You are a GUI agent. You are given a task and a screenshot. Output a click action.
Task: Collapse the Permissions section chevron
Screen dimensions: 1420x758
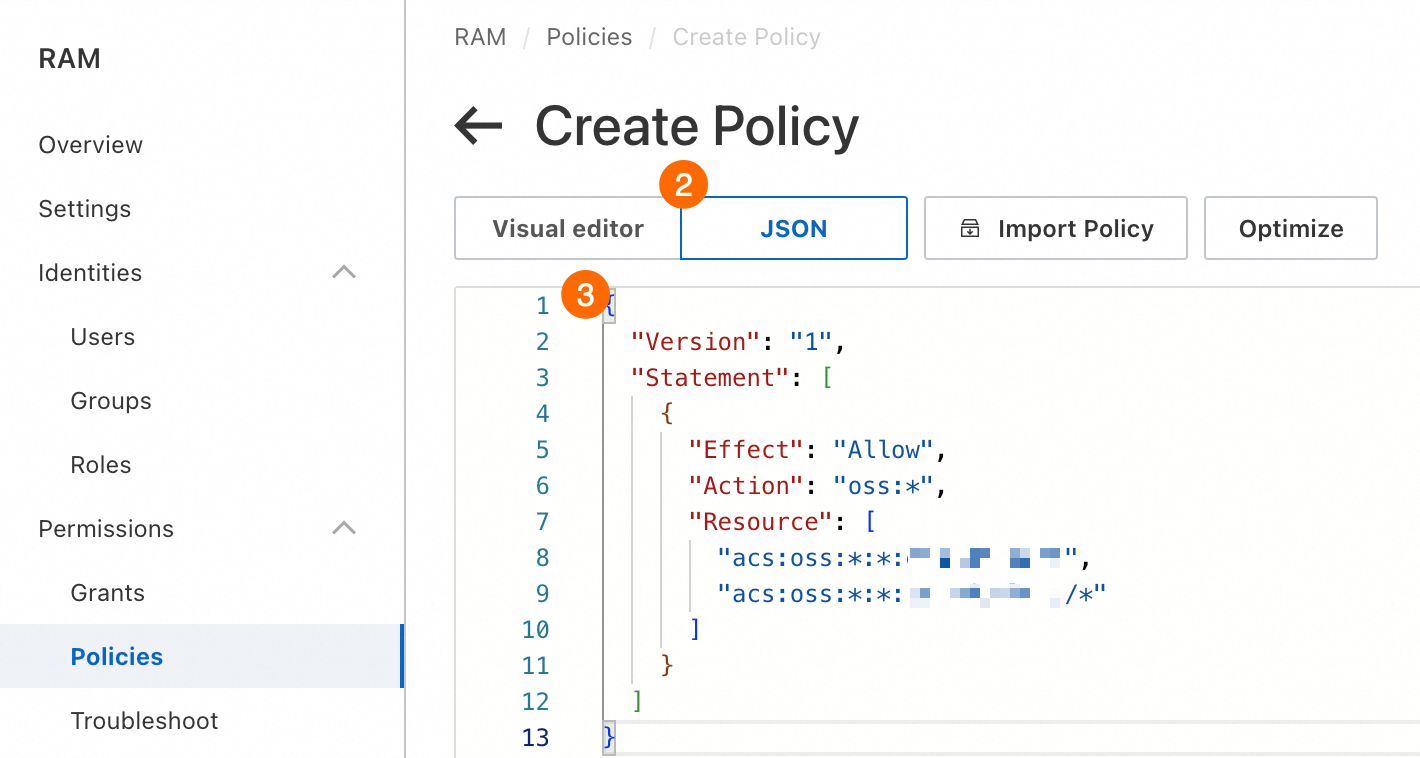pyautogui.click(x=344, y=529)
